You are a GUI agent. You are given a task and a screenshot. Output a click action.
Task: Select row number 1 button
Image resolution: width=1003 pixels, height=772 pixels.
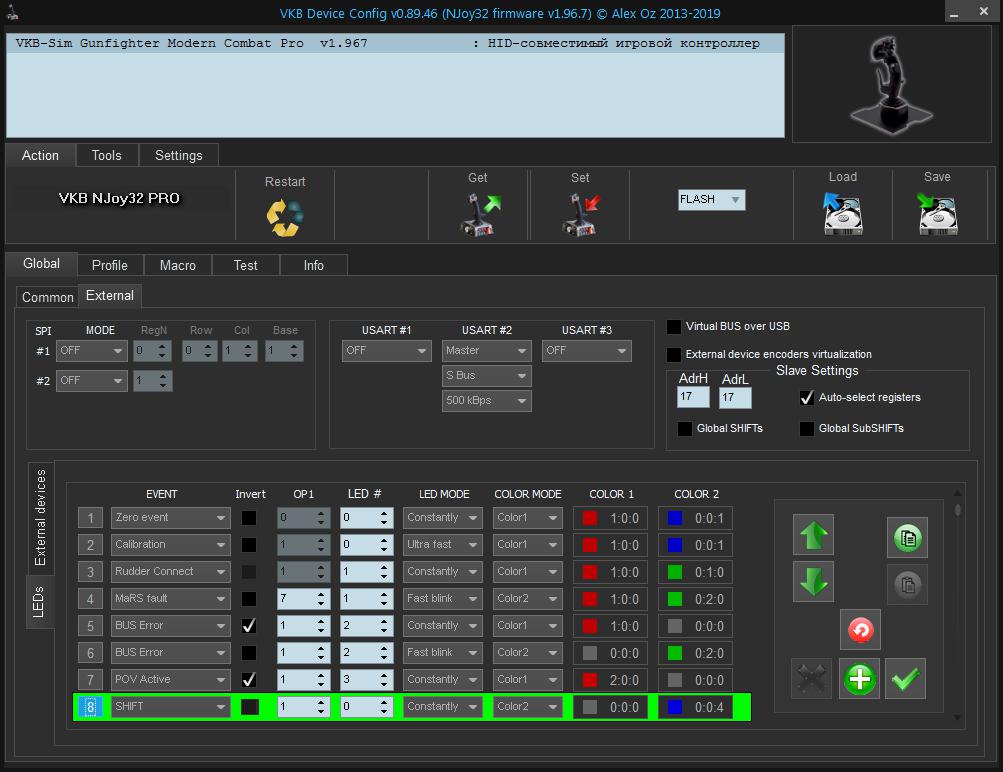[90, 517]
